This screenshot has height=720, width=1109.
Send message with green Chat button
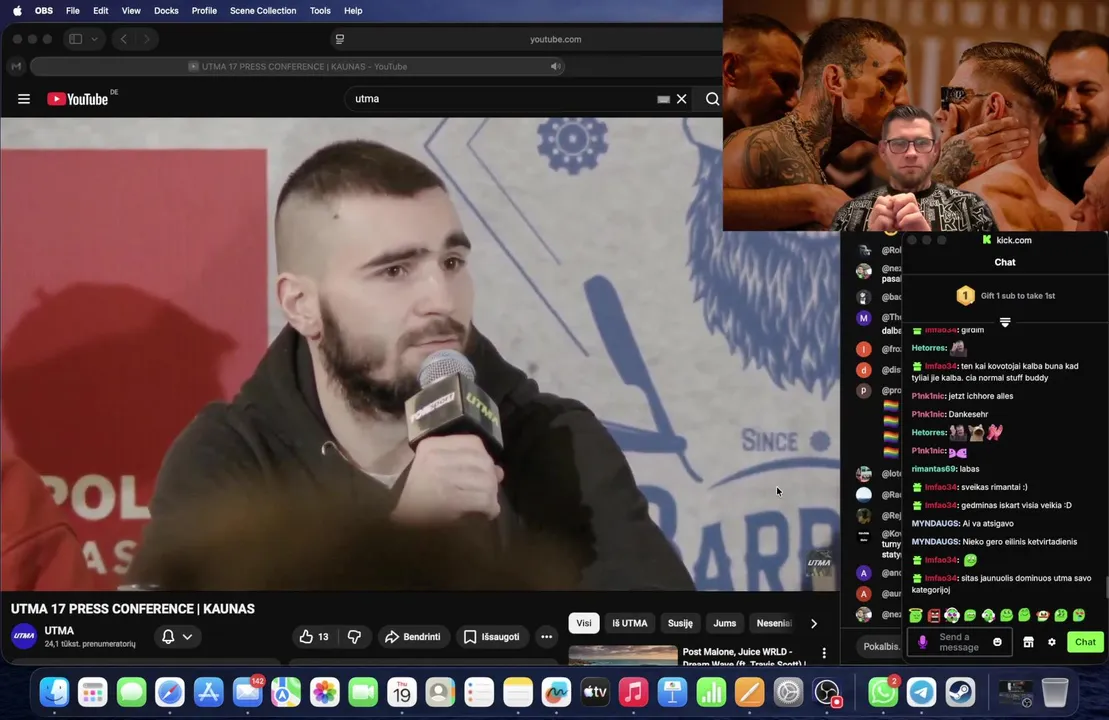tap(1086, 642)
